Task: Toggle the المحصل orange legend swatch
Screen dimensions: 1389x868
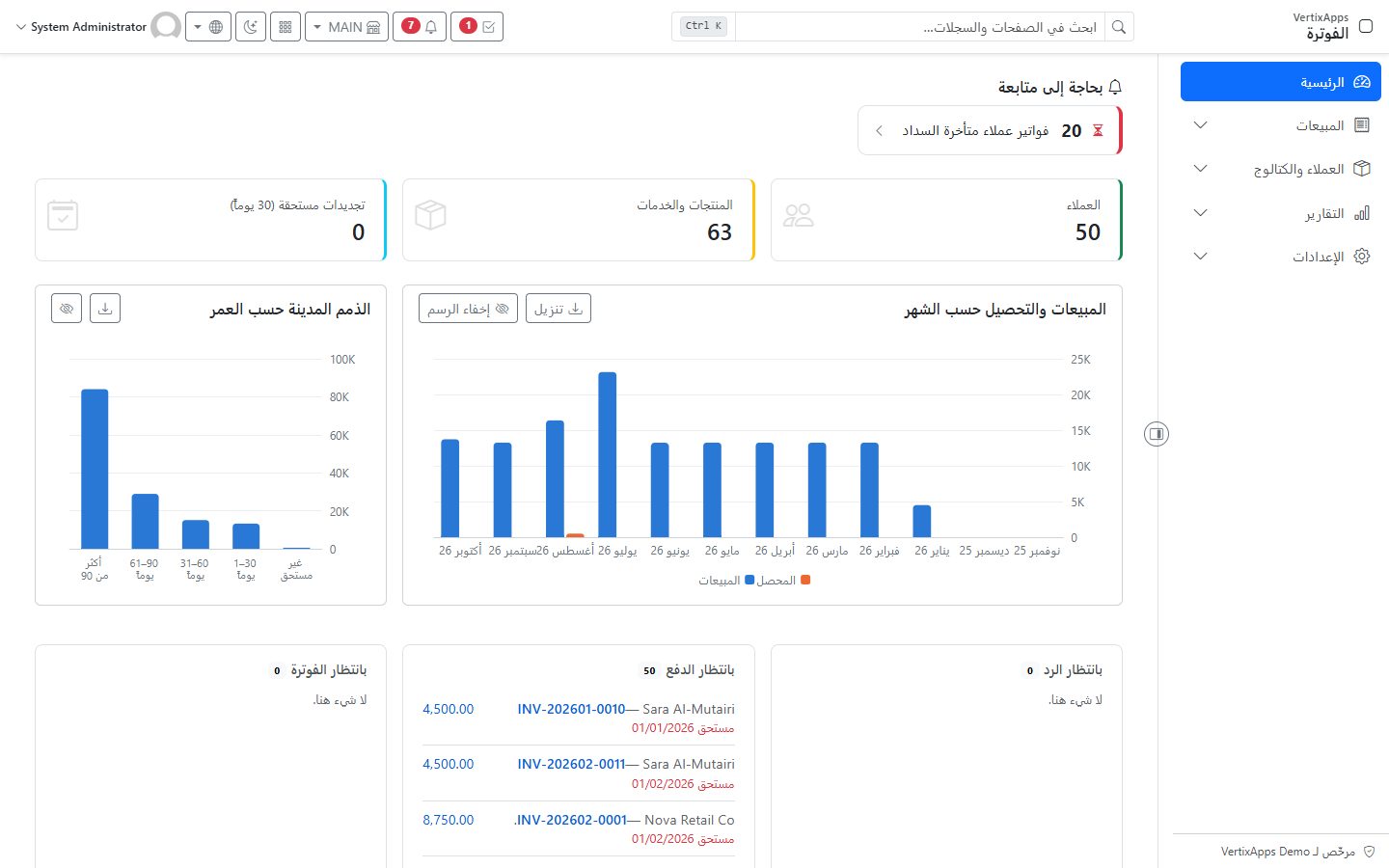Action: (x=805, y=580)
